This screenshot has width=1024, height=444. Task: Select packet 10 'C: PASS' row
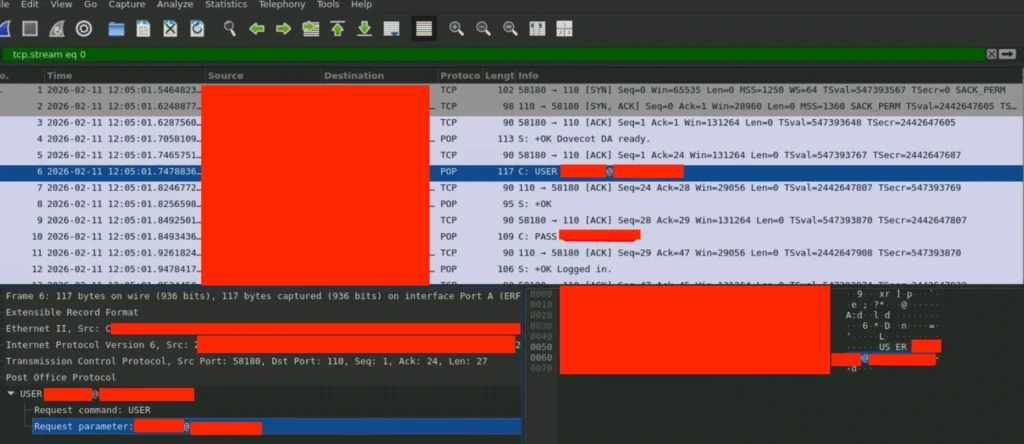coord(511,236)
